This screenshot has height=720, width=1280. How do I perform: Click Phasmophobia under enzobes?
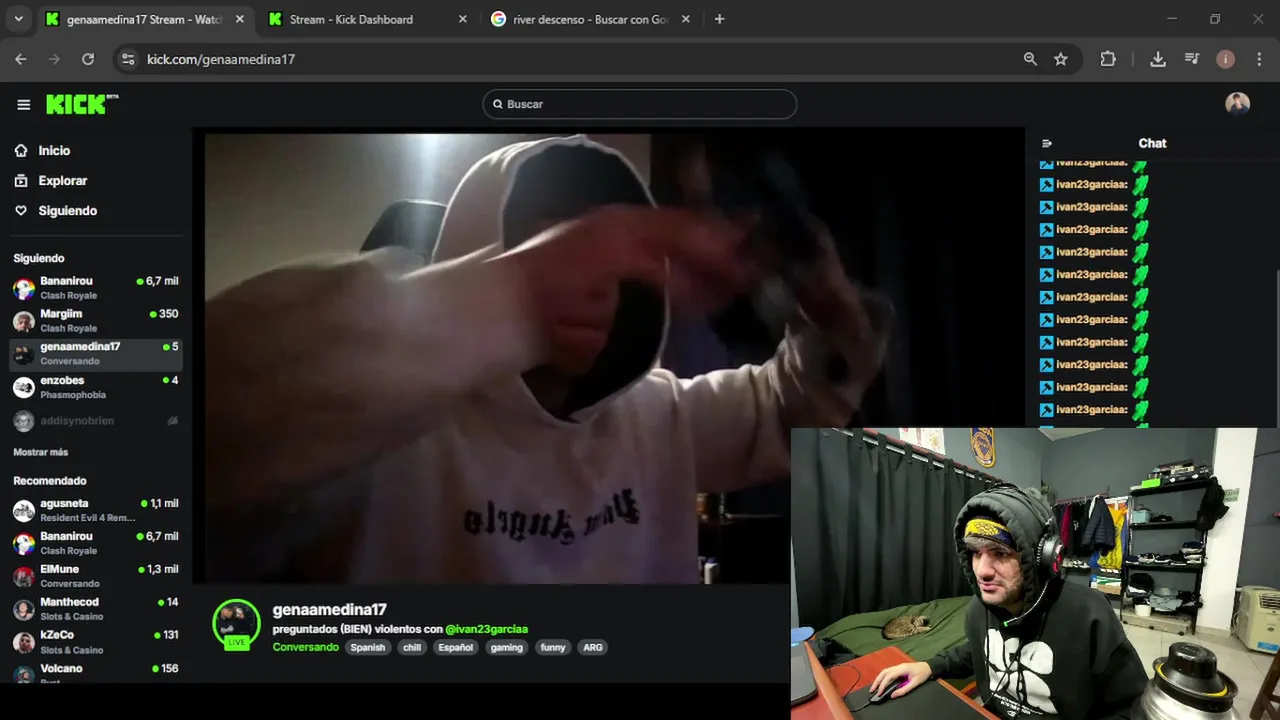point(73,395)
